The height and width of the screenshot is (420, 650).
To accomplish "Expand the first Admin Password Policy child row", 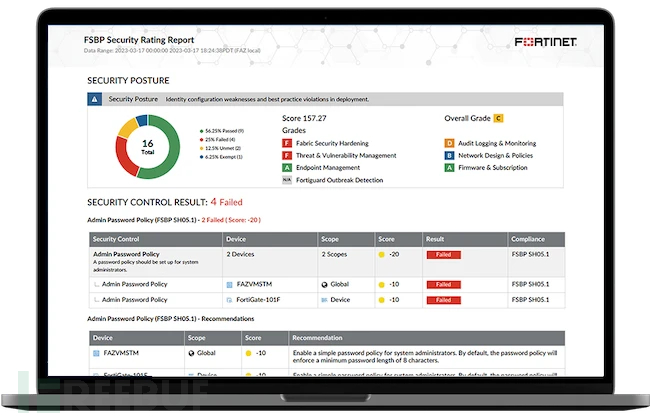I will click(97, 284).
